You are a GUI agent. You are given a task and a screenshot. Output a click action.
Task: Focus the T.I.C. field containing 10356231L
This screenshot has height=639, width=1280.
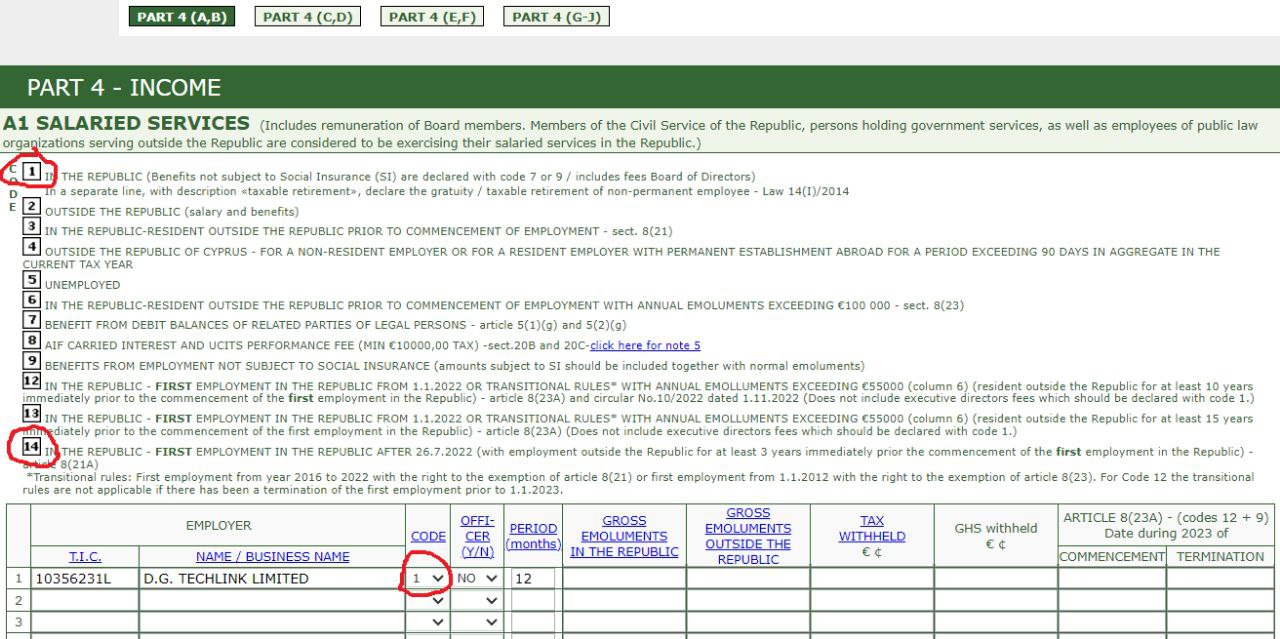pyautogui.click(x=84, y=578)
